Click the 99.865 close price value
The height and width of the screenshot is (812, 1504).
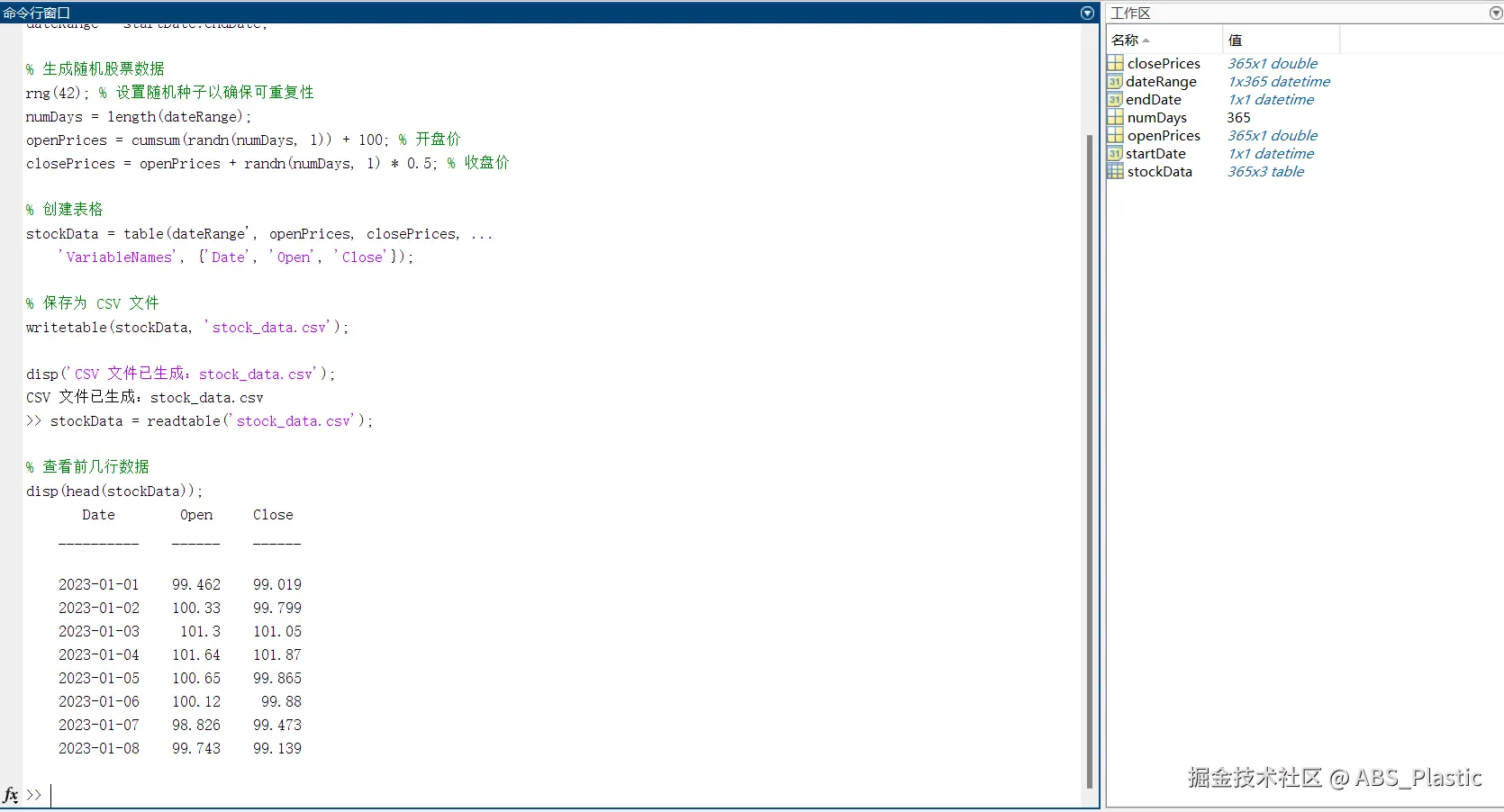(x=277, y=678)
